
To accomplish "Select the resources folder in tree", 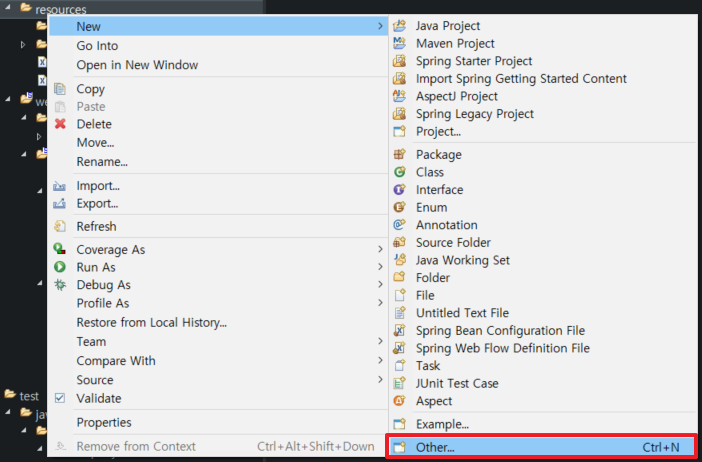I will click(x=61, y=9).
